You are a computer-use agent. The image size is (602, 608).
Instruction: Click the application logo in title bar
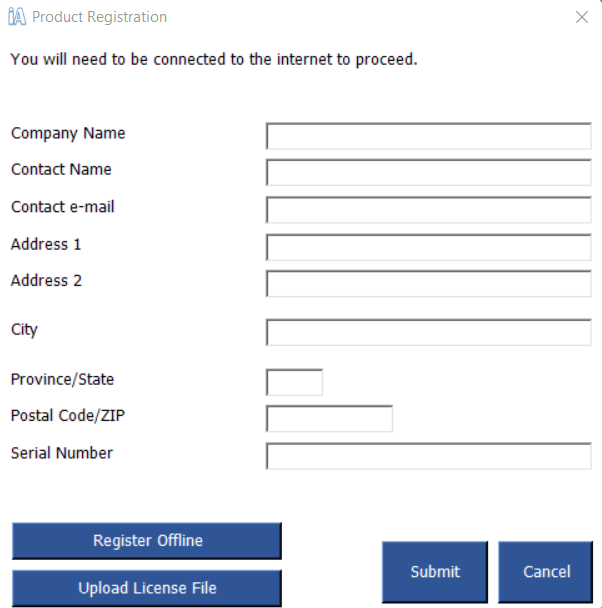pos(17,17)
